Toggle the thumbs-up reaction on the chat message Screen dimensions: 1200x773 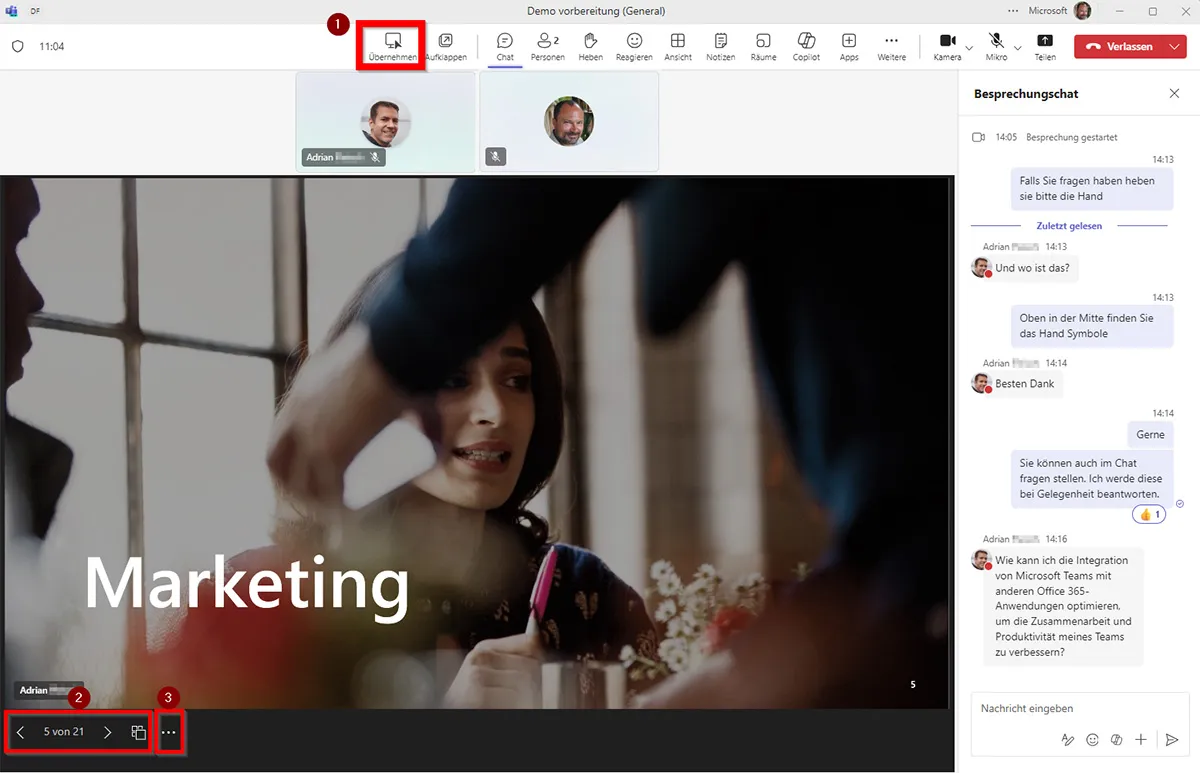tap(1149, 514)
